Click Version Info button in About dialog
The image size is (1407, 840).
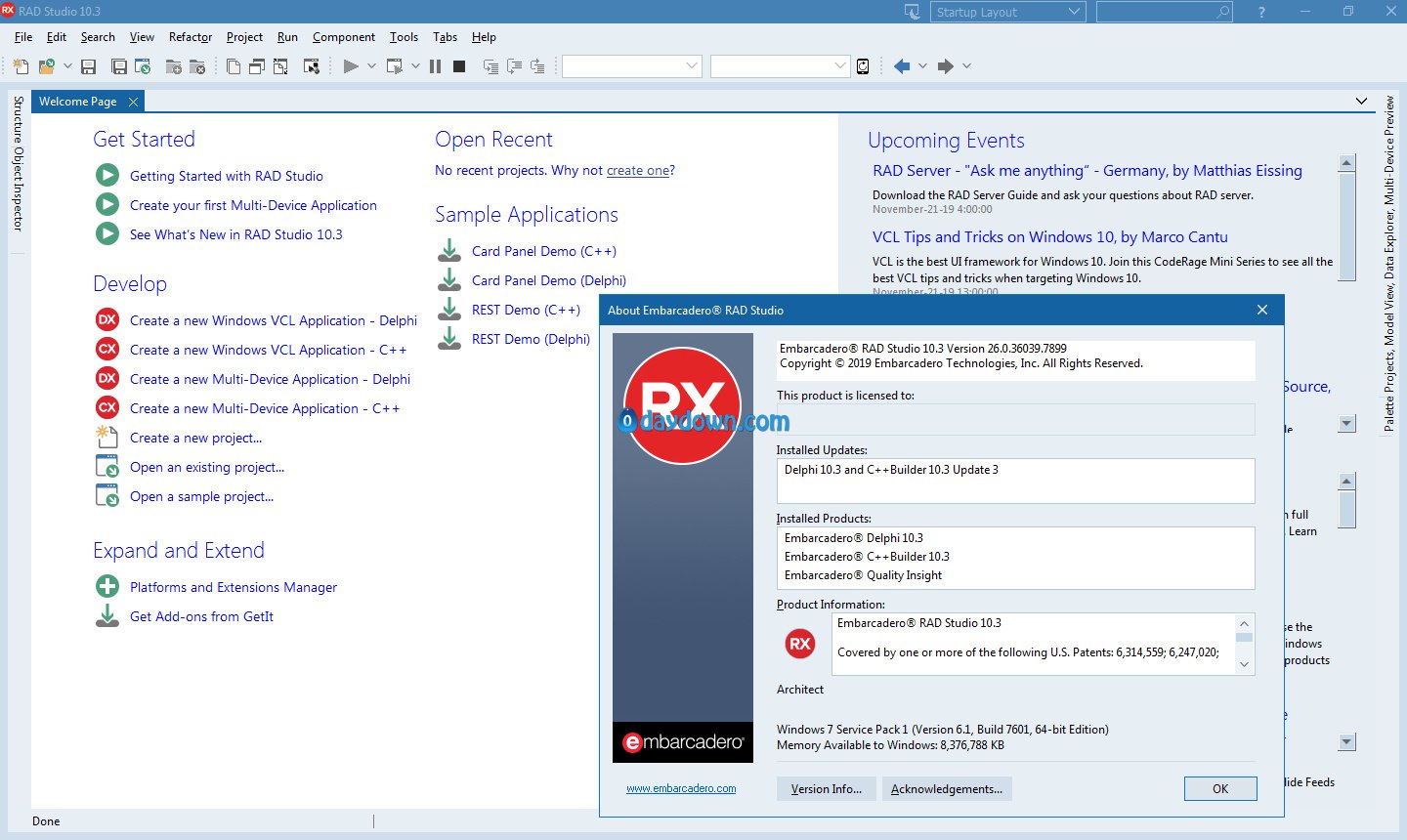(x=827, y=788)
